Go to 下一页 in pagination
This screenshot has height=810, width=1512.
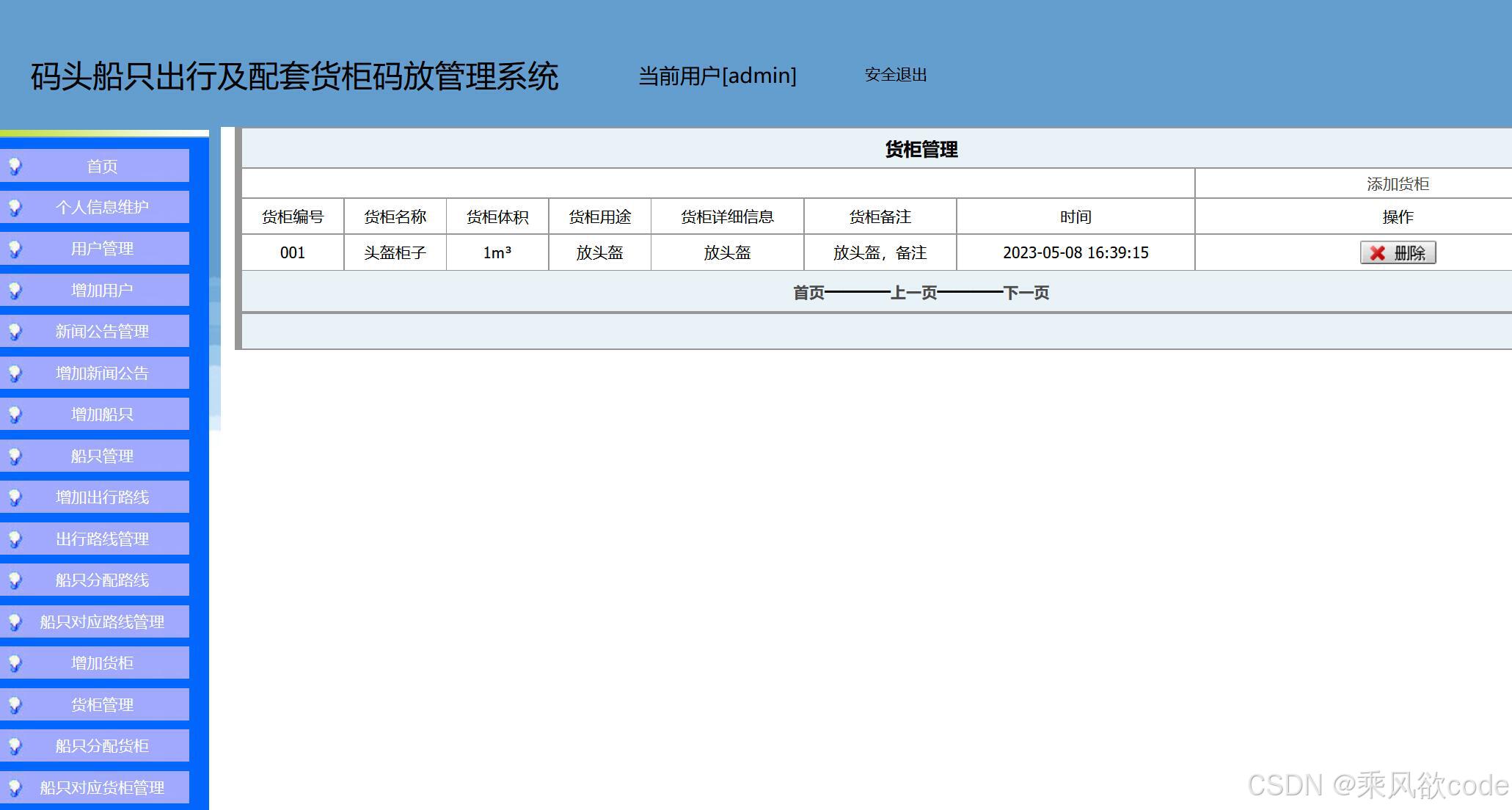[1027, 292]
